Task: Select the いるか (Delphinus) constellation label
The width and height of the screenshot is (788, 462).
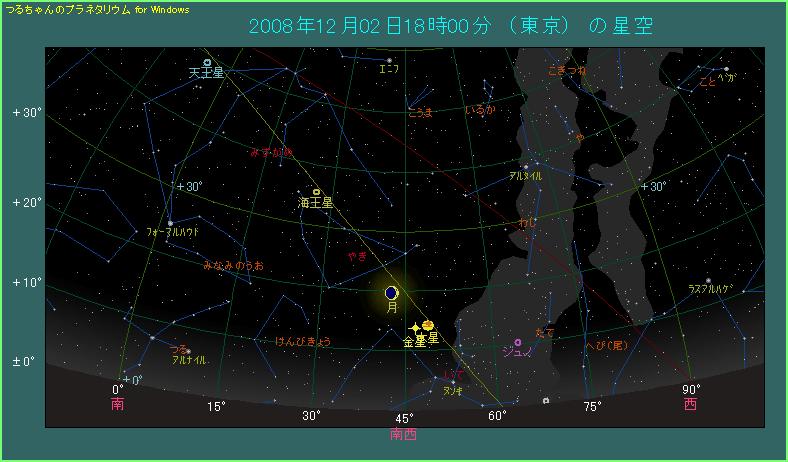Action: 480,111
